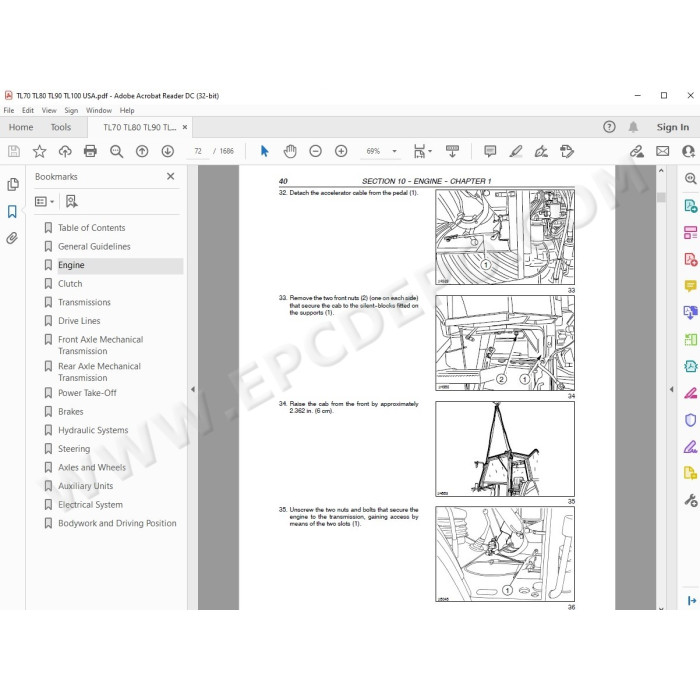The width and height of the screenshot is (700, 700).
Task: Jump to the Clutch bookmark
Action: click(70, 283)
